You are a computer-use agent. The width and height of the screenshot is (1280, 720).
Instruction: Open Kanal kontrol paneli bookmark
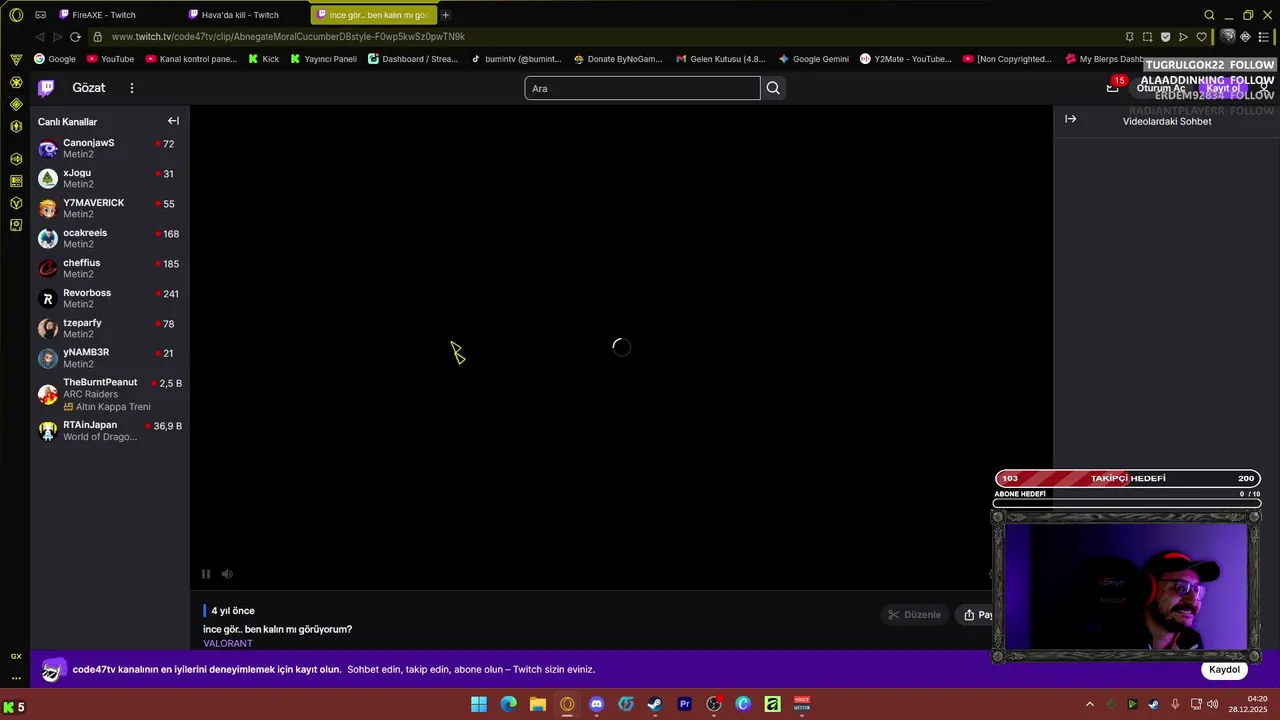point(191,59)
